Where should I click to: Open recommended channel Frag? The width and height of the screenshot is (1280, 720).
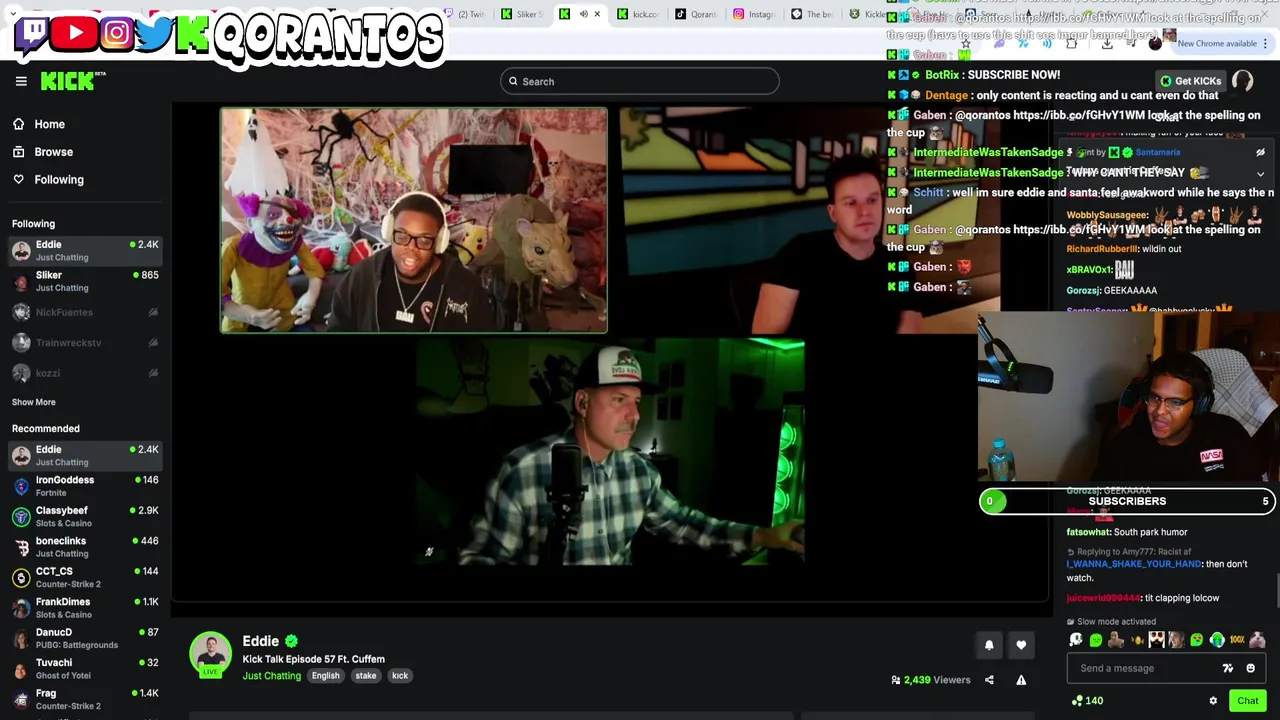point(85,699)
